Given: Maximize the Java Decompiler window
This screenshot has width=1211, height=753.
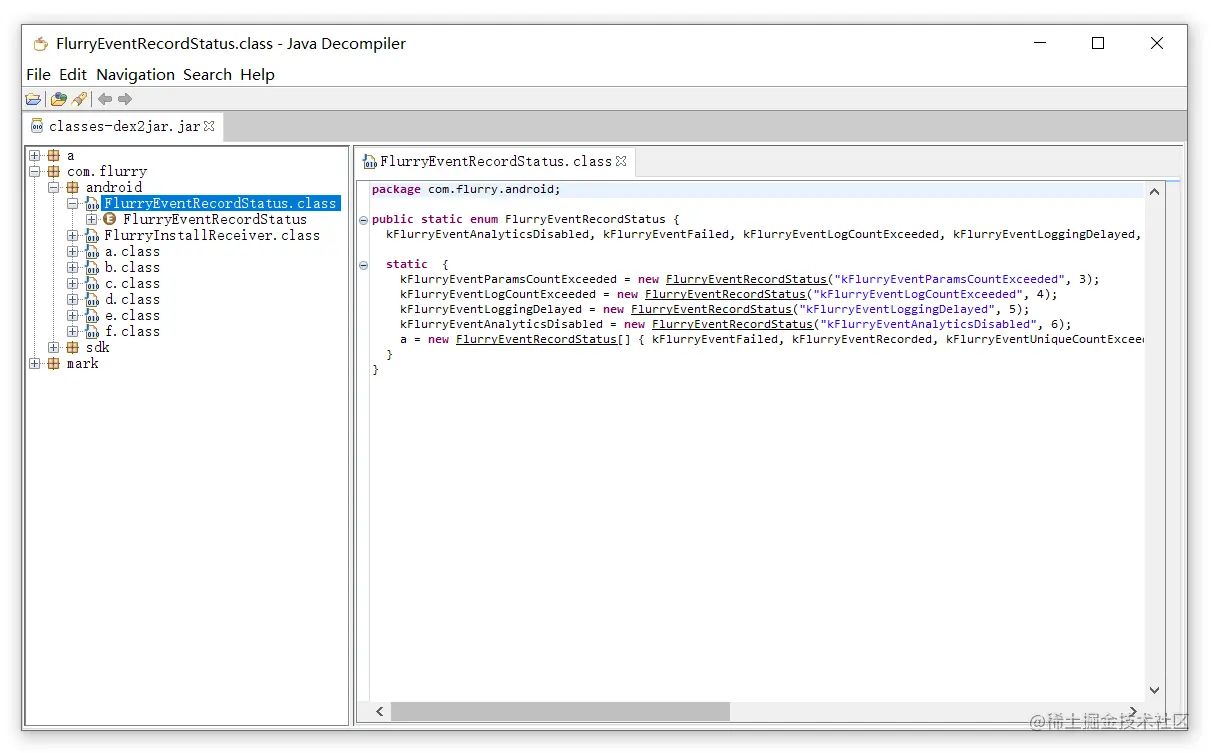Looking at the screenshot, I should click(x=1098, y=43).
